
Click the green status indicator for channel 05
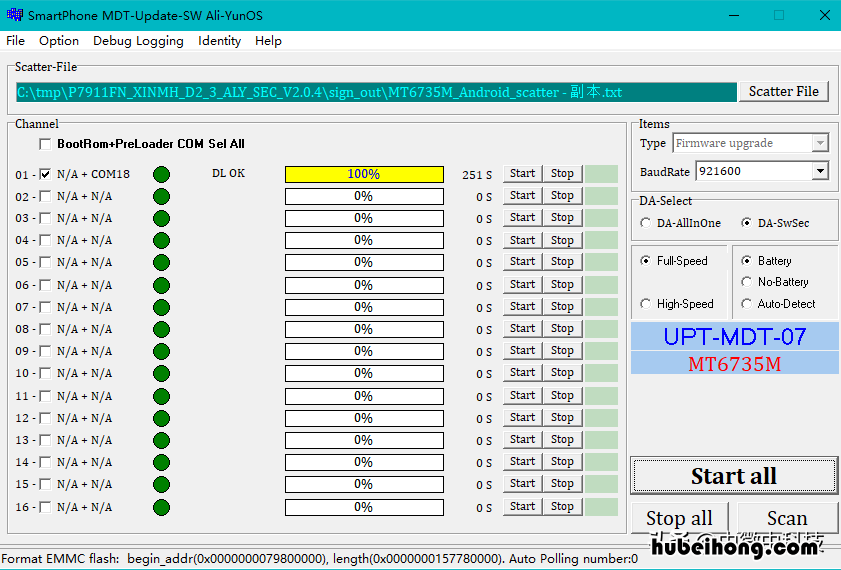(x=161, y=262)
